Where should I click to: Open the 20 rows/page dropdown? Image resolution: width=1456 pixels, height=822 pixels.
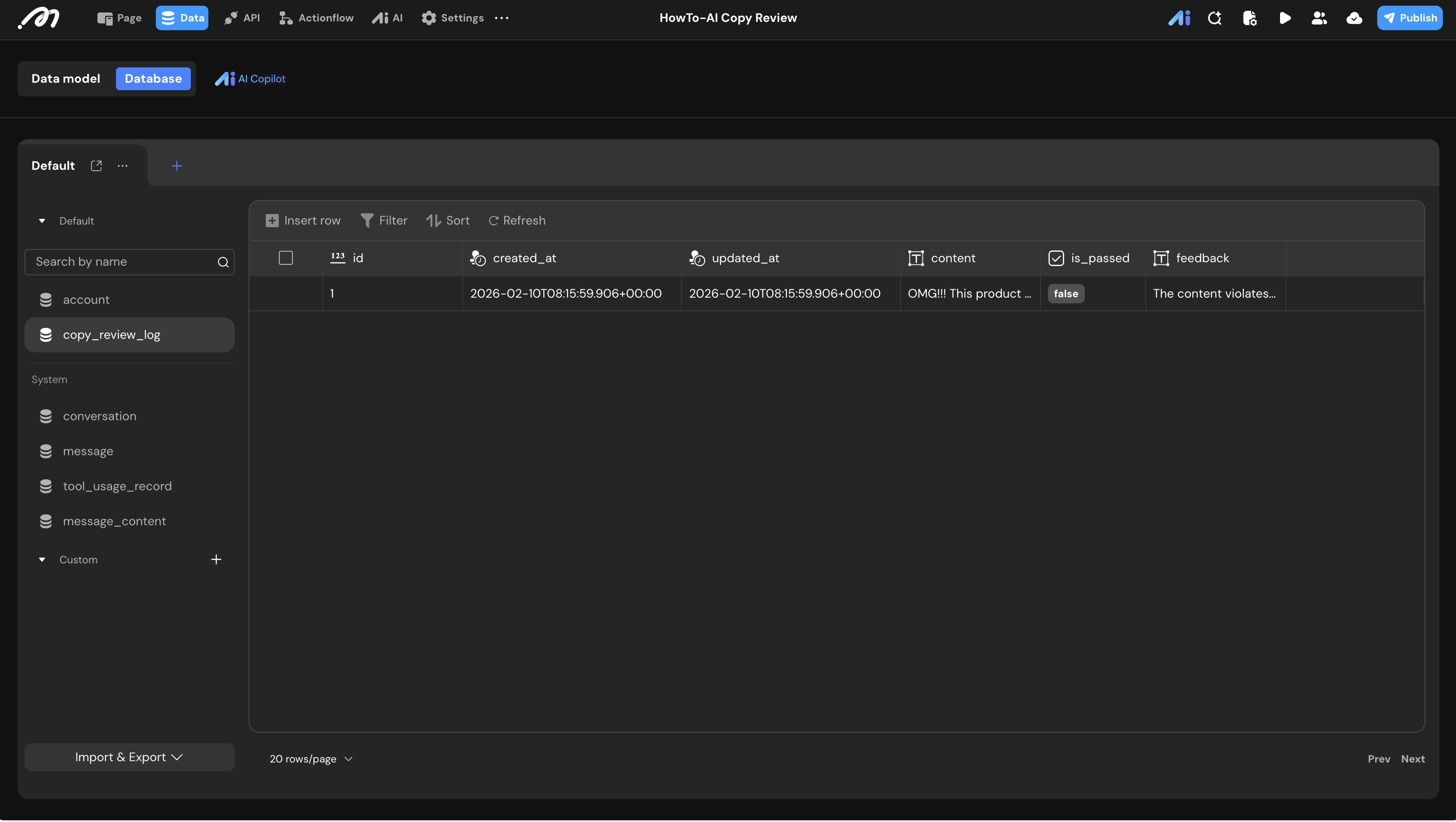311,759
